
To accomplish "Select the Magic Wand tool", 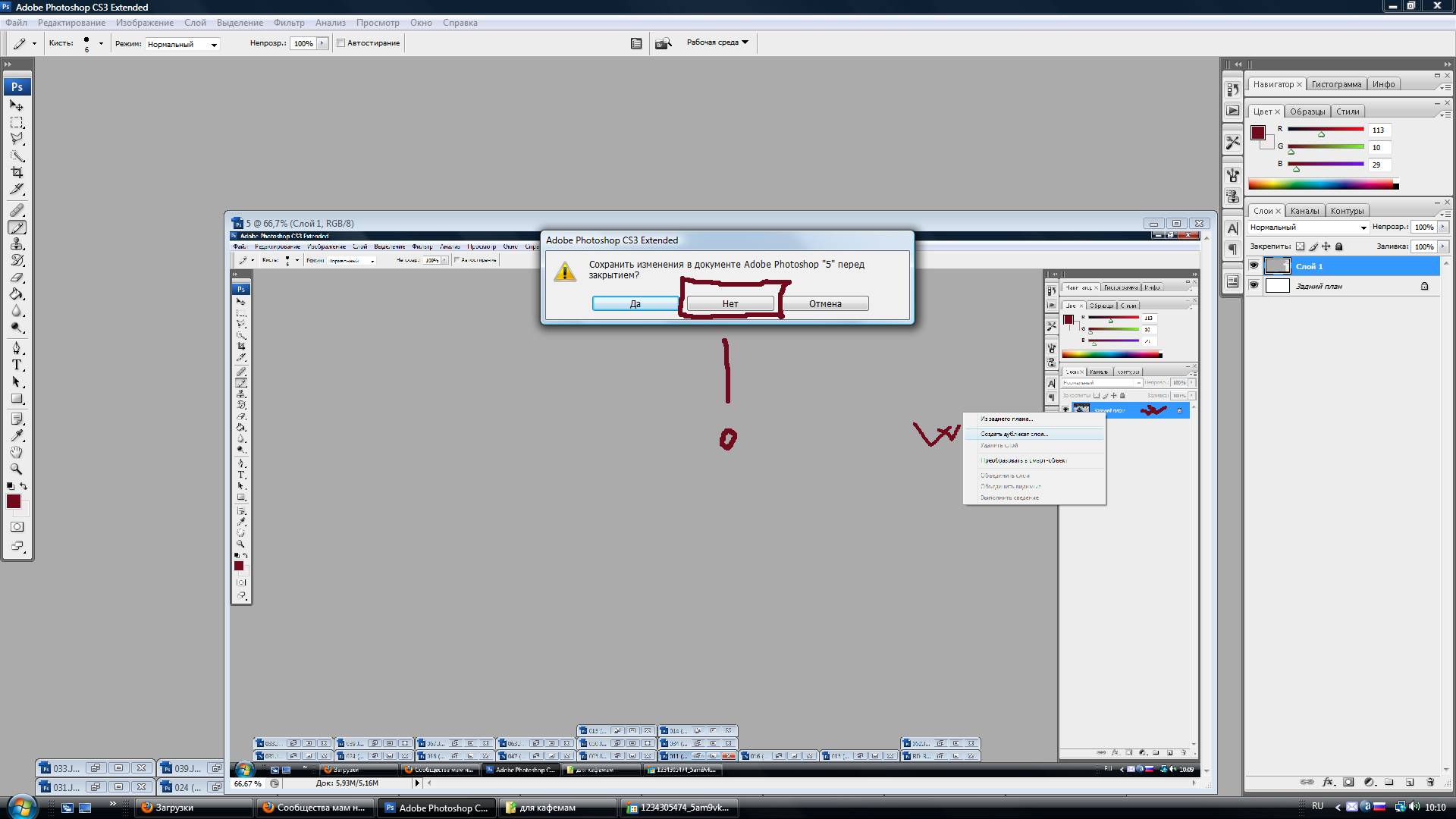I will 17,155.
